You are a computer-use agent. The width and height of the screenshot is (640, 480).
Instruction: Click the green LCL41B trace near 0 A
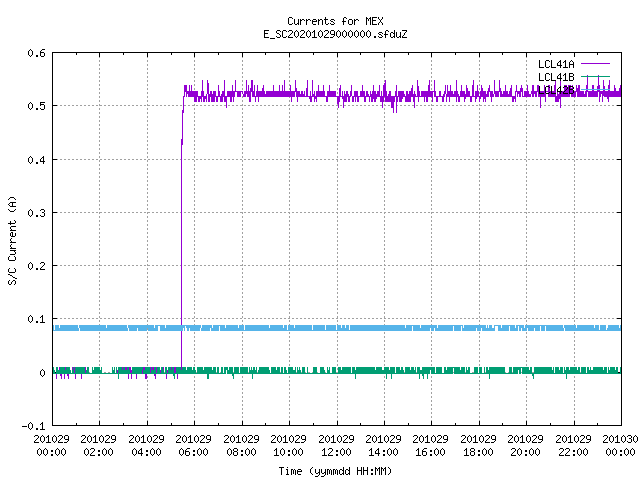point(337,370)
